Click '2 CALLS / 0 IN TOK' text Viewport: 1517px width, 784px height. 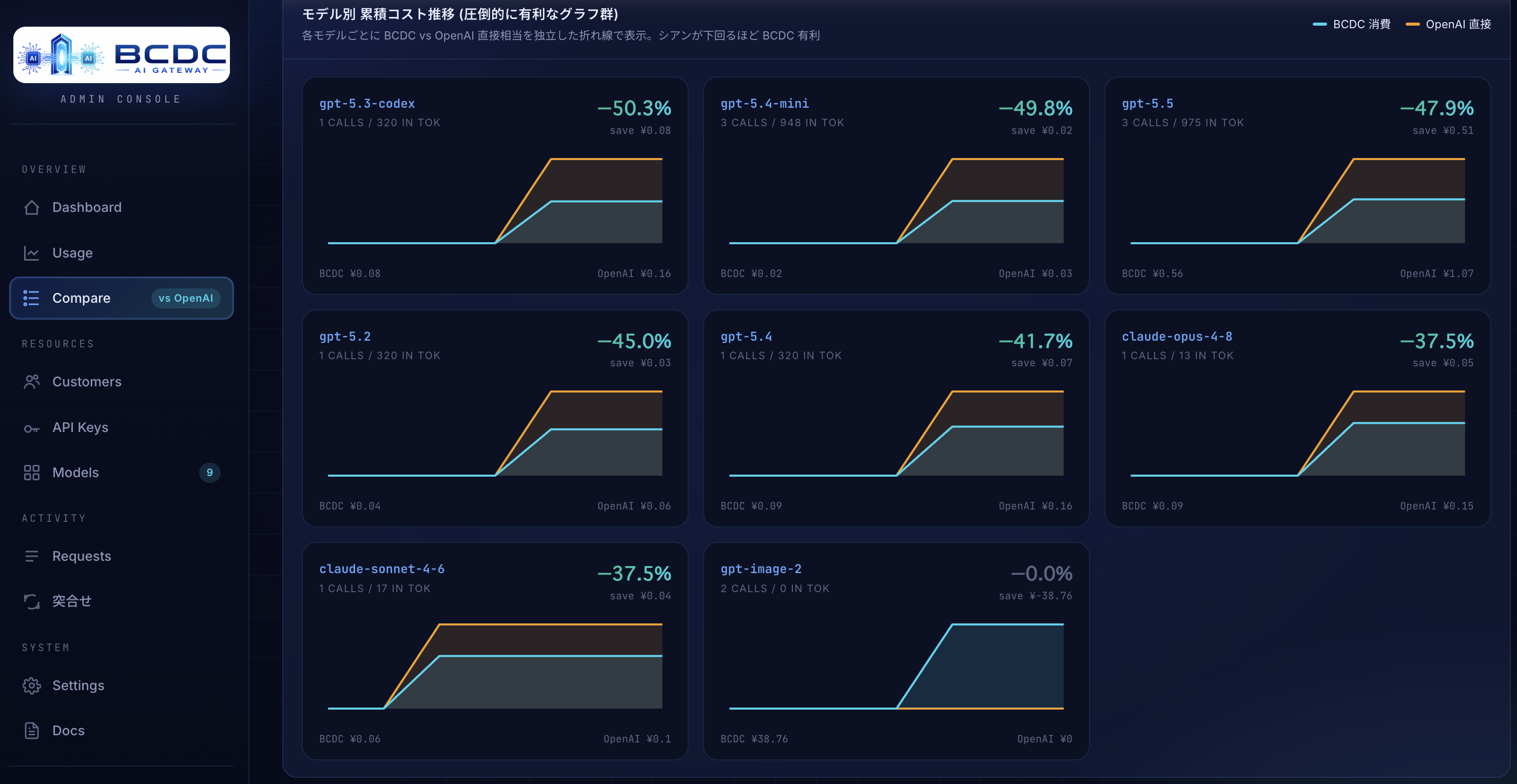pyautogui.click(x=774, y=589)
